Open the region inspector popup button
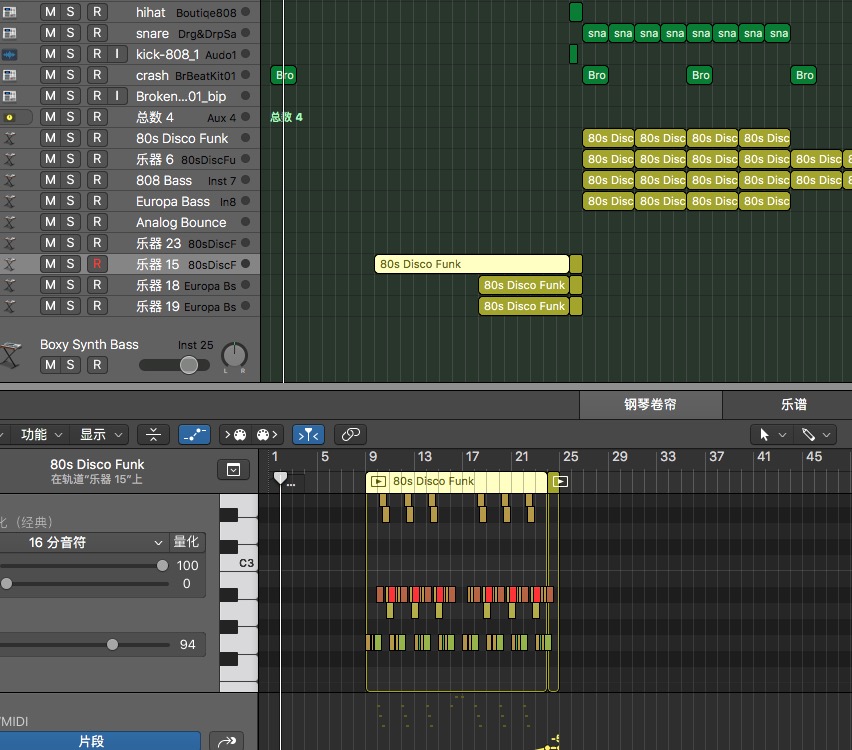 click(234, 470)
